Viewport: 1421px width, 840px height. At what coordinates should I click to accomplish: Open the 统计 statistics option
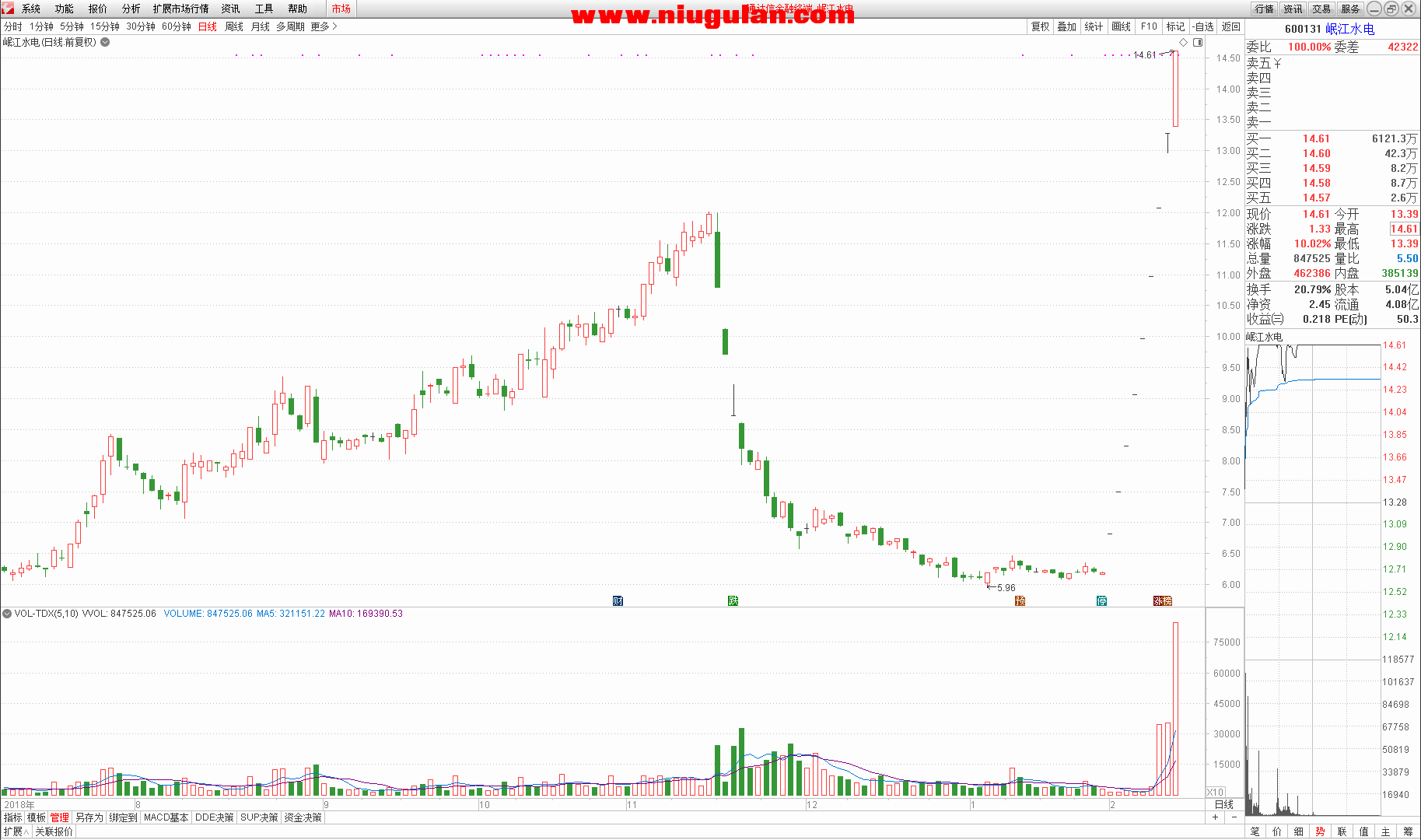pyautogui.click(x=1094, y=26)
